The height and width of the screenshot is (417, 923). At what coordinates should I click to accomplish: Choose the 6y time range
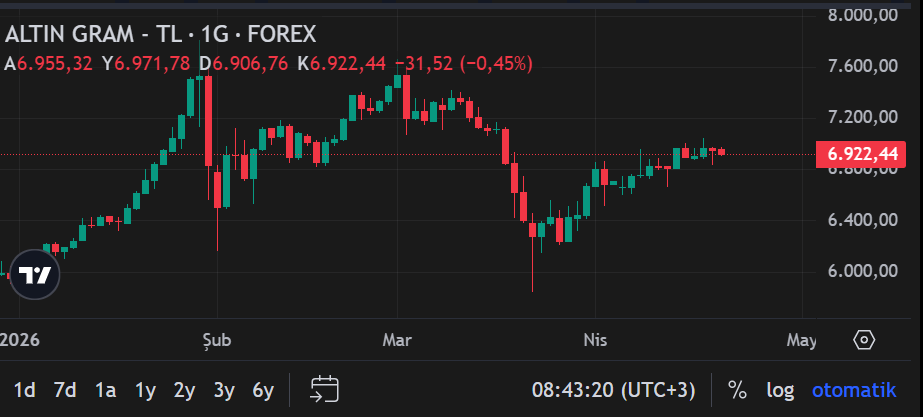point(263,389)
